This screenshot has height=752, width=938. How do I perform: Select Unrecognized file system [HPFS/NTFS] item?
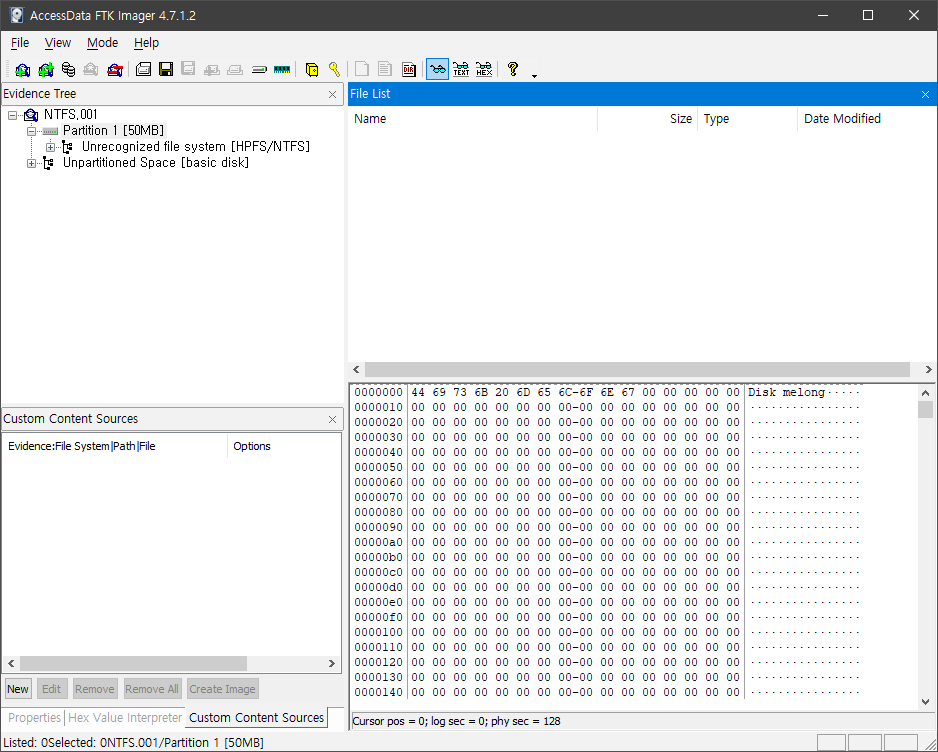tap(196, 147)
